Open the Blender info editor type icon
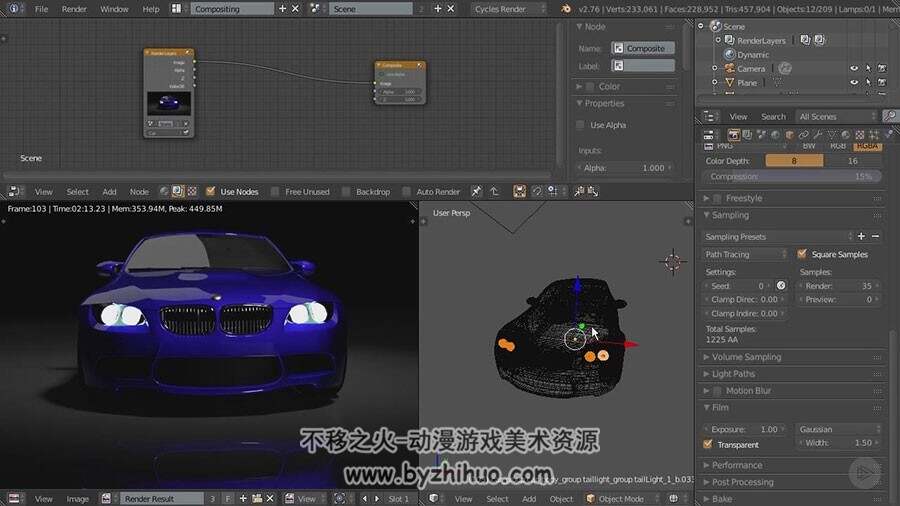This screenshot has width=900, height=506. tap(14, 9)
